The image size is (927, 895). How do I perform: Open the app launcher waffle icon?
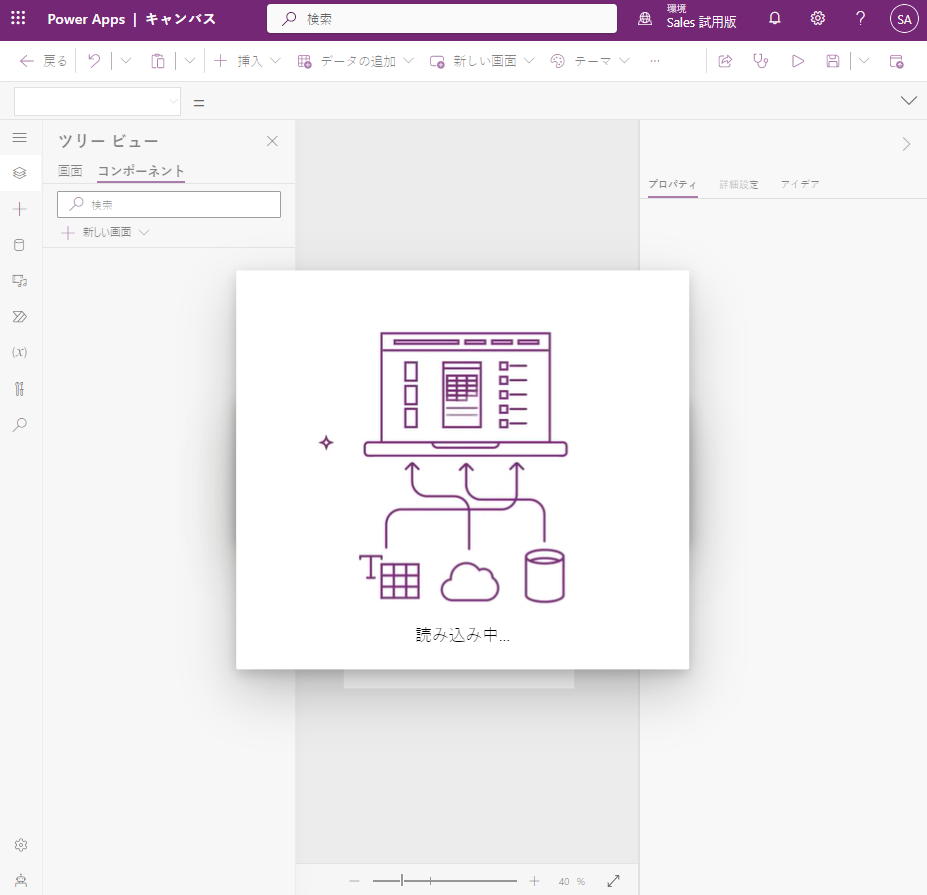pyautogui.click(x=18, y=18)
